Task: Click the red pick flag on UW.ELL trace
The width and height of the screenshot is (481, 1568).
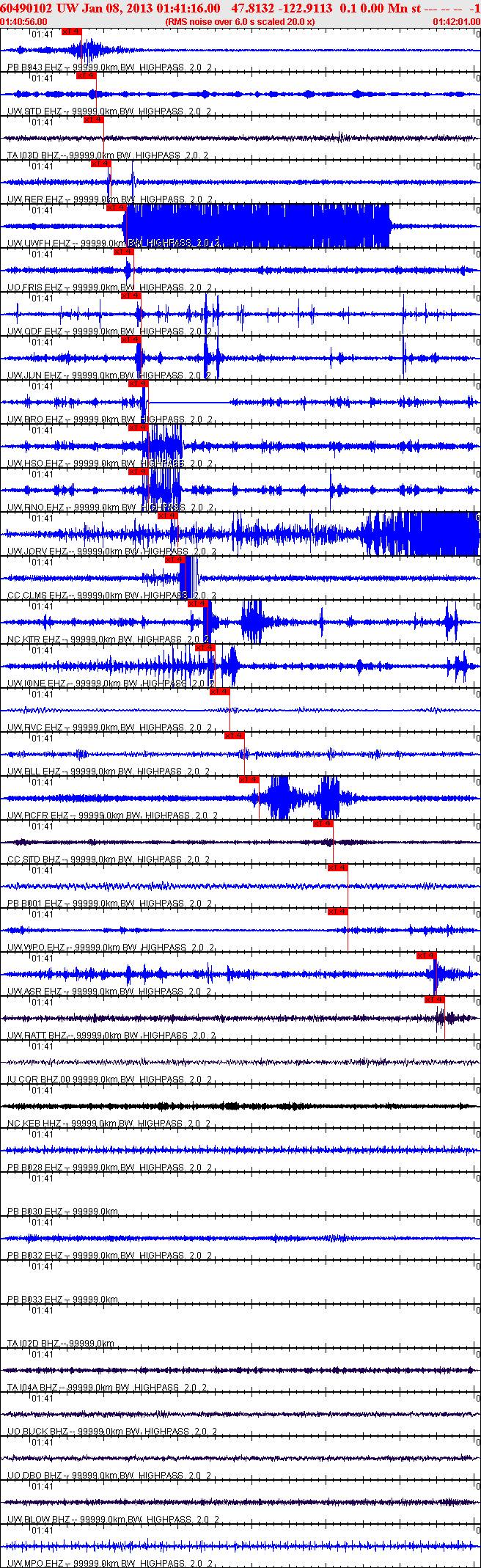Action: click(x=234, y=736)
